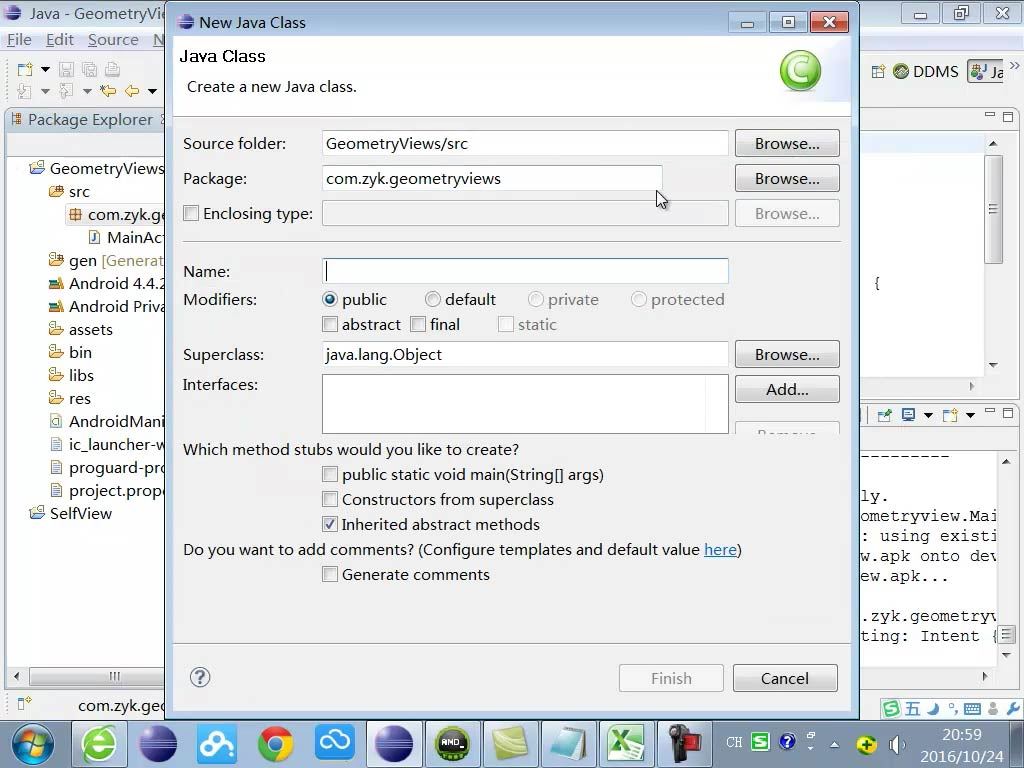
Task: Click the Display Selected Console icon
Action: coord(908,415)
